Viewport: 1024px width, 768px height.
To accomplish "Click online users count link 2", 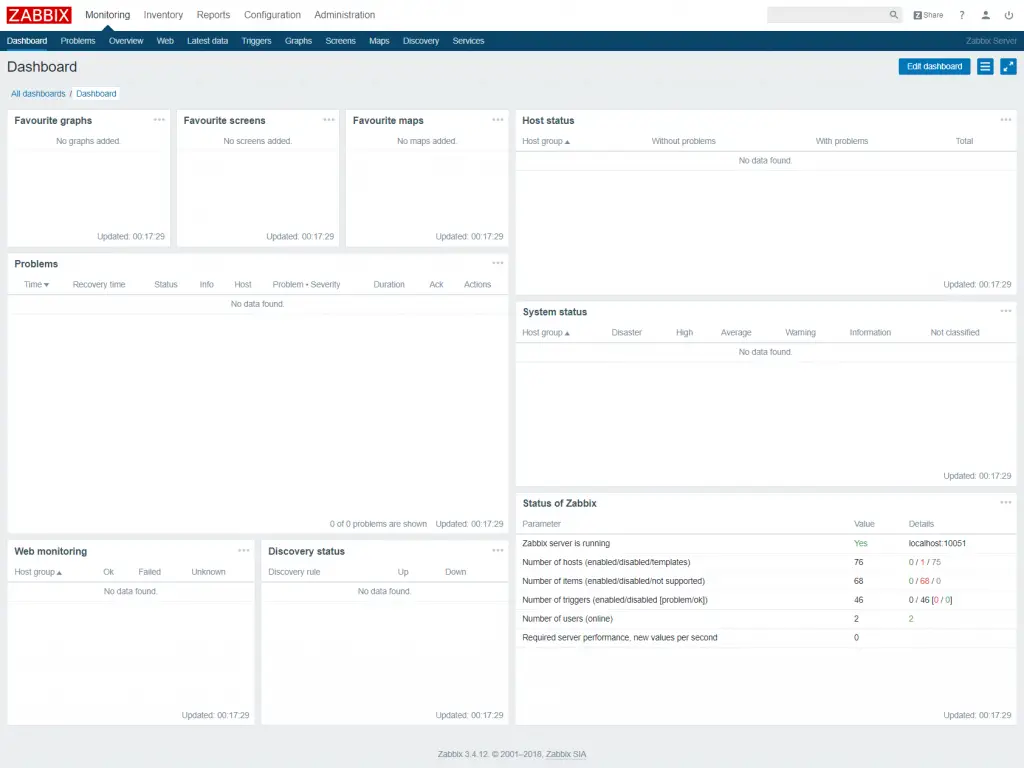I will tap(911, 619).
